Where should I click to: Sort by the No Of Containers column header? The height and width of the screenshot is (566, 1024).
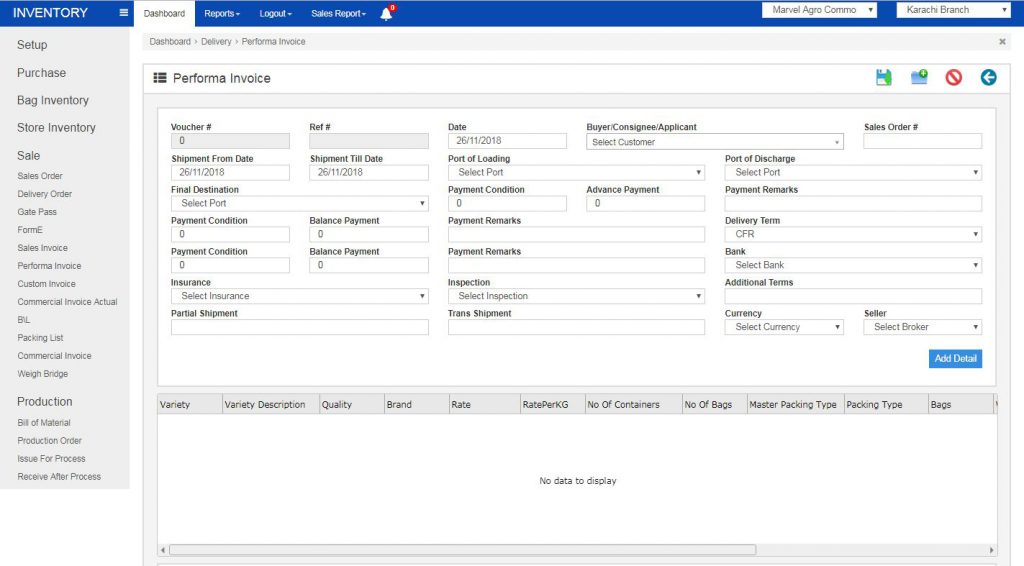(633, 405)
